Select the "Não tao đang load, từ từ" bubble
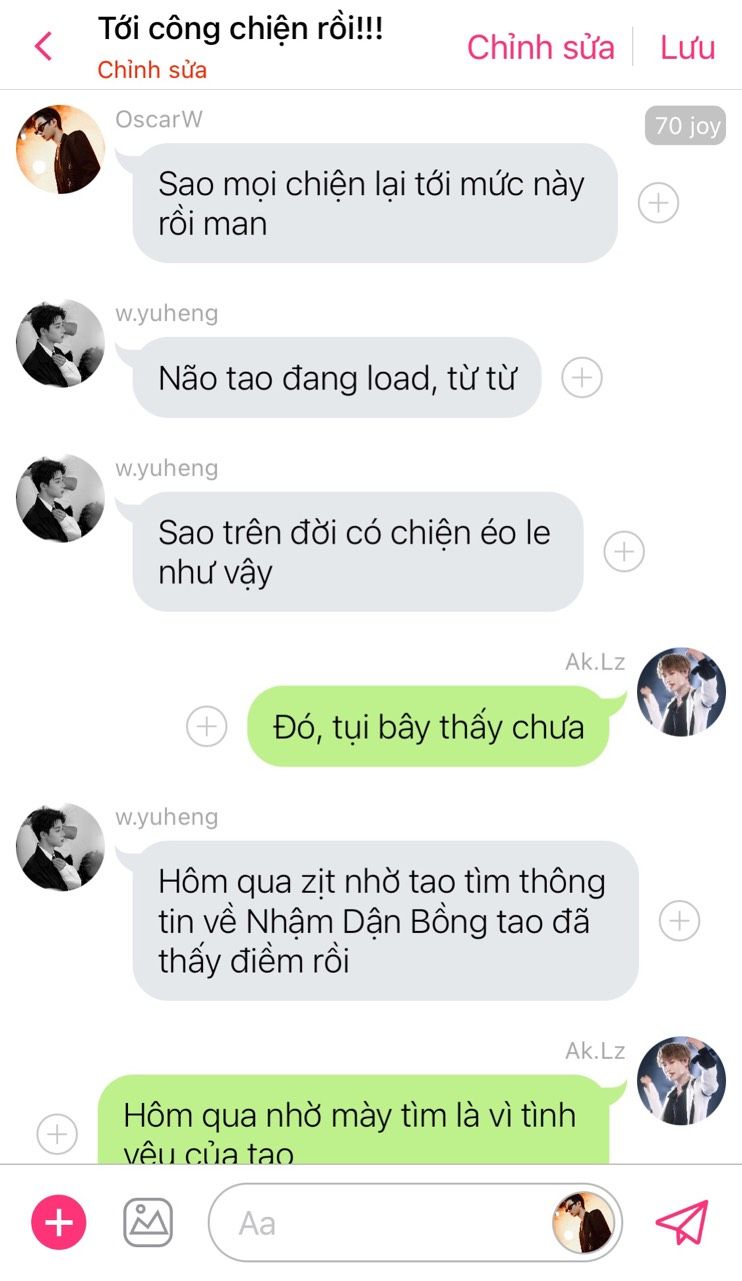The width and height of the screenshot is (742, 1281). (337, 378)
